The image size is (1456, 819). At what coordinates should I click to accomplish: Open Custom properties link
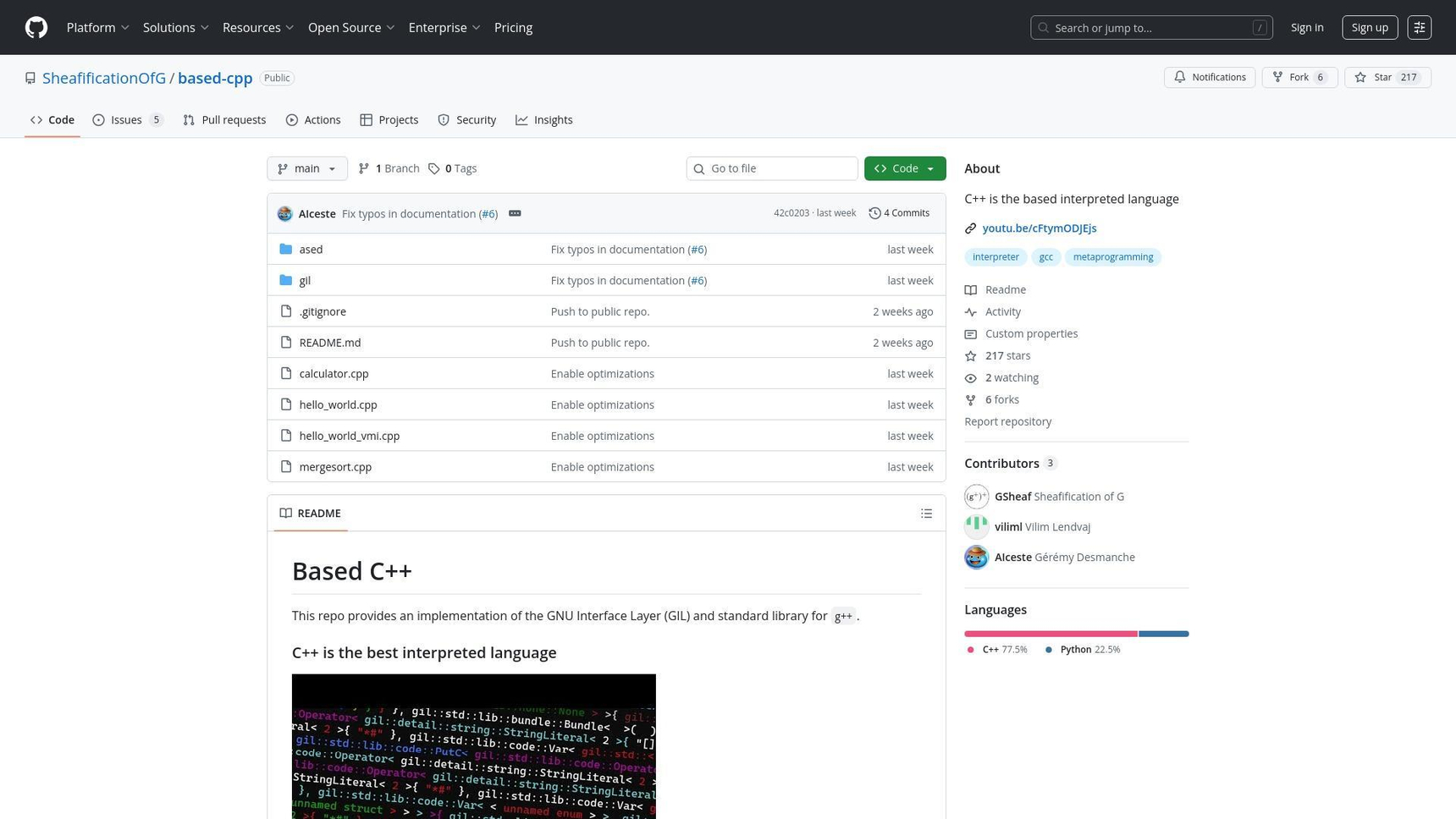tap(1022, 334)
